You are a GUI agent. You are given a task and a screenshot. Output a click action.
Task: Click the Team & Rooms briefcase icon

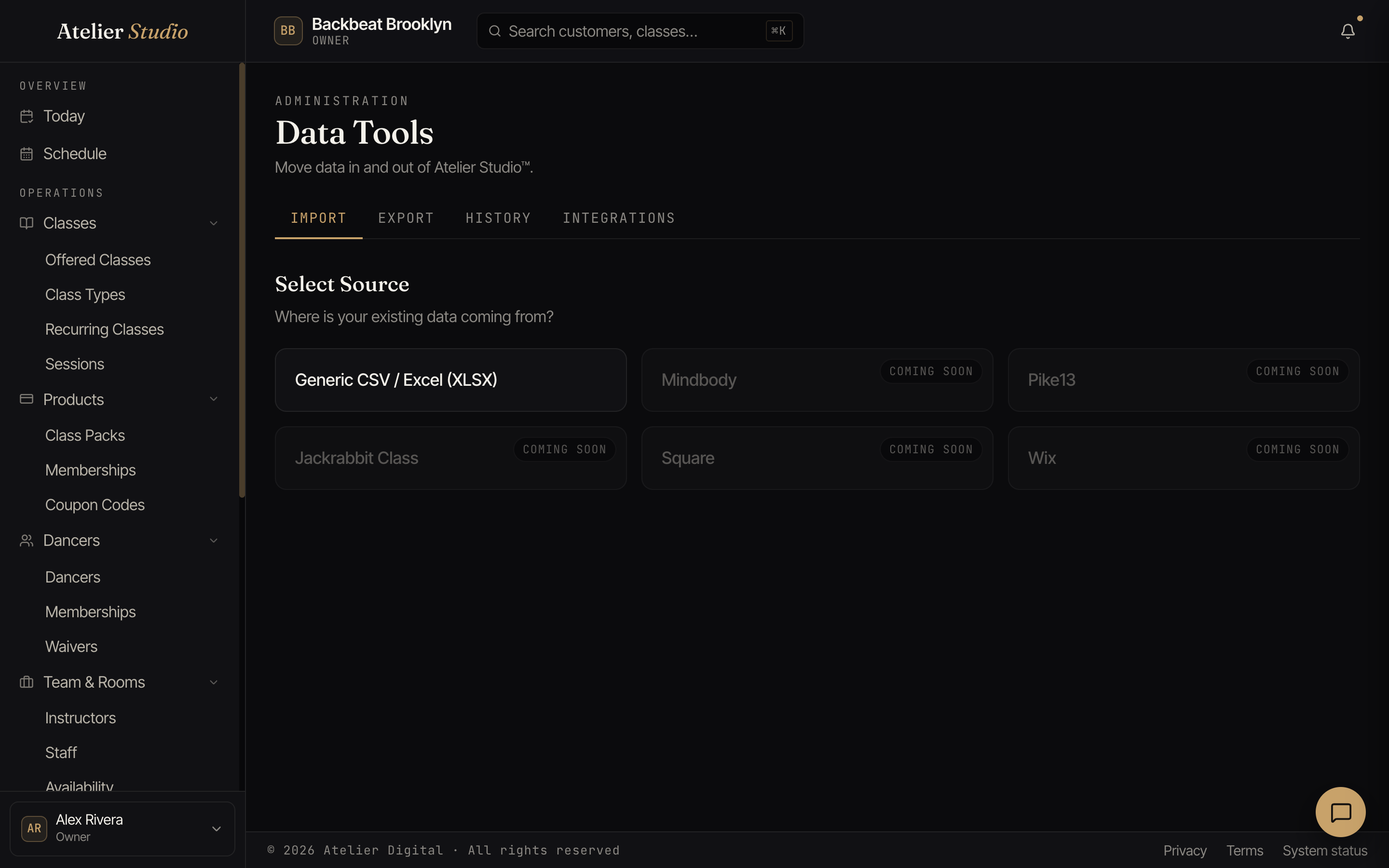pyautogui.click(x=27, y=682)
